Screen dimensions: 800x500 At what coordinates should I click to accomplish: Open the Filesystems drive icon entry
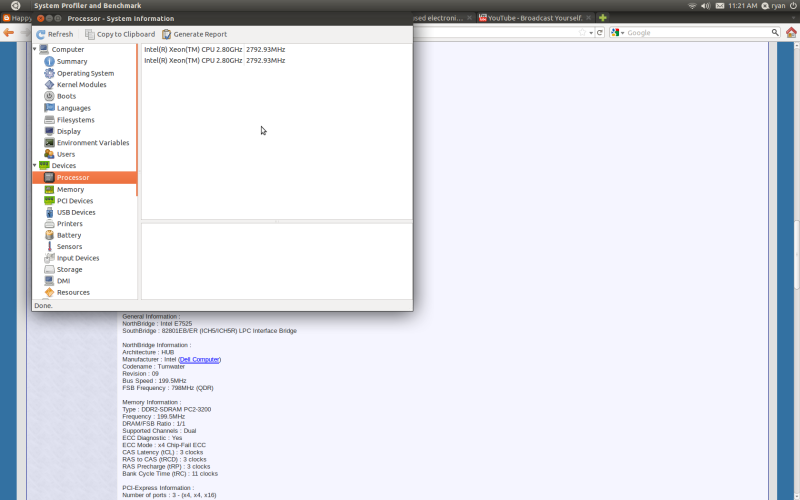[49, 120]
